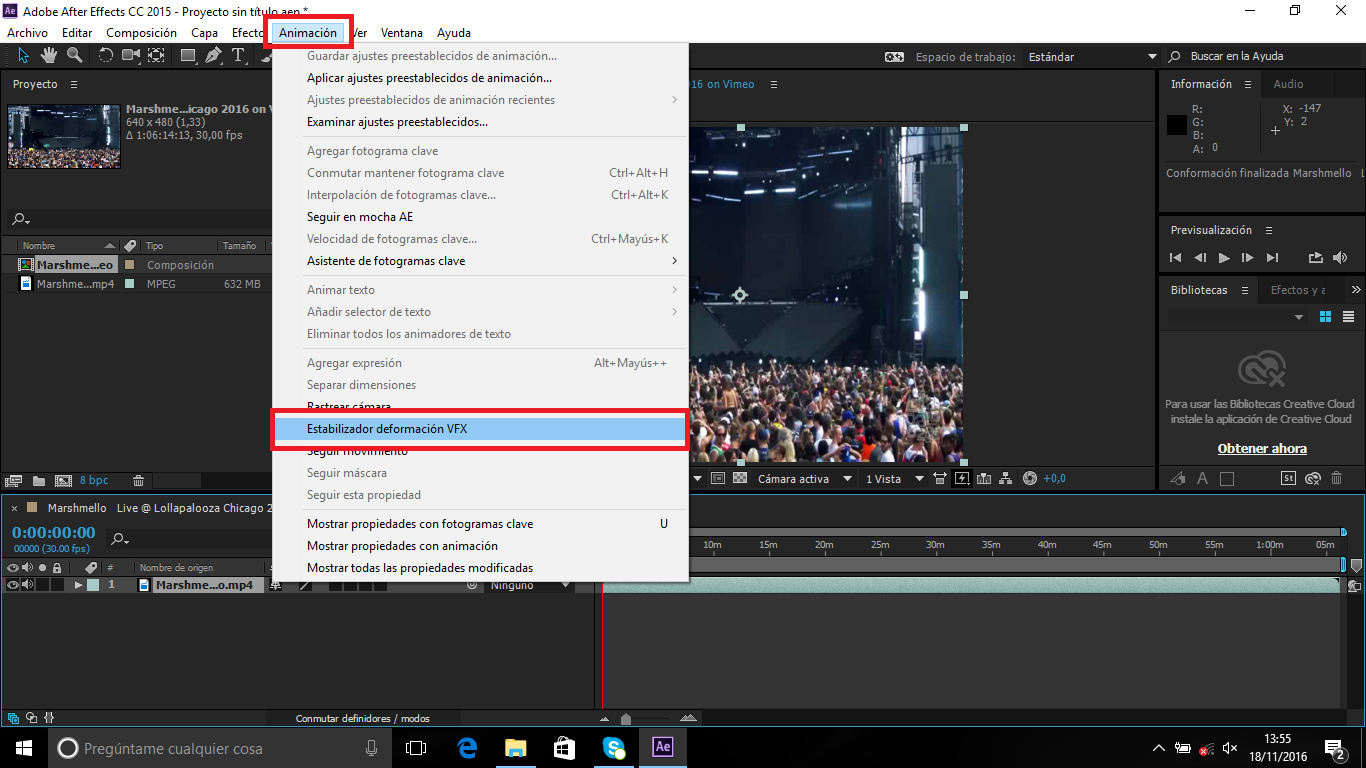Select the Unified Camera tool
1366x768 pixels.
click(131, 55)
